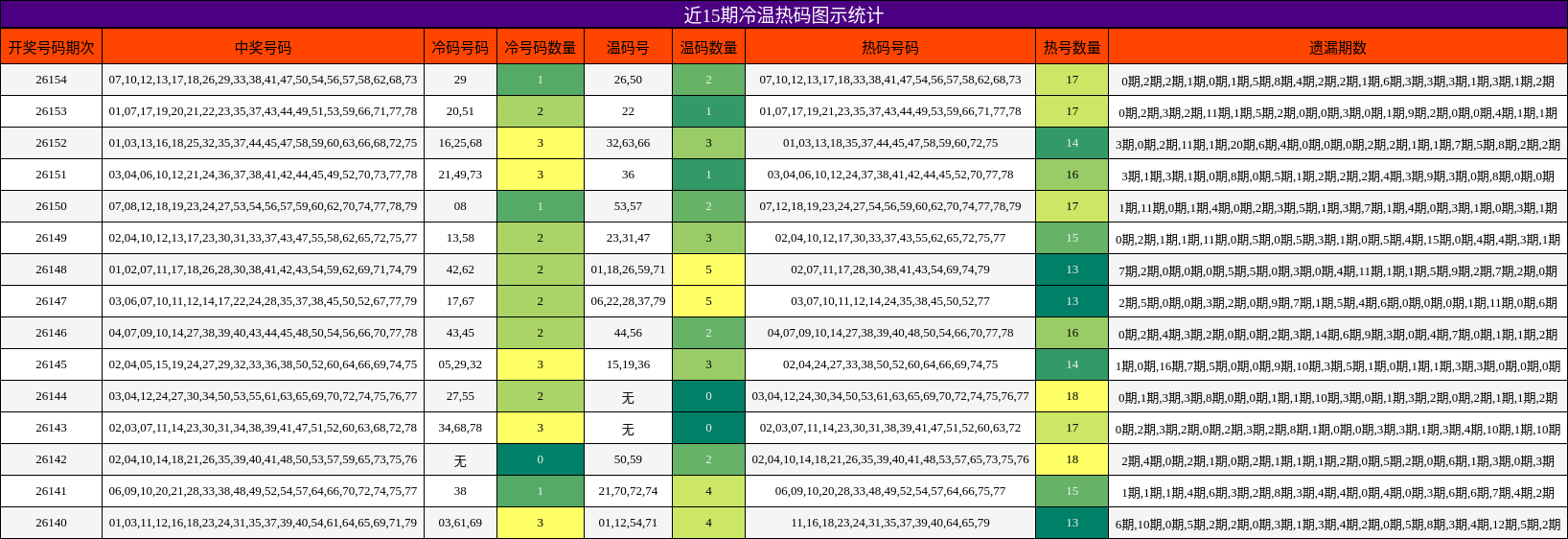Click the 冷号码数量 column header
Image resolution: width=1568 pixels, height=539 pixels.
(x=541, y=47)
